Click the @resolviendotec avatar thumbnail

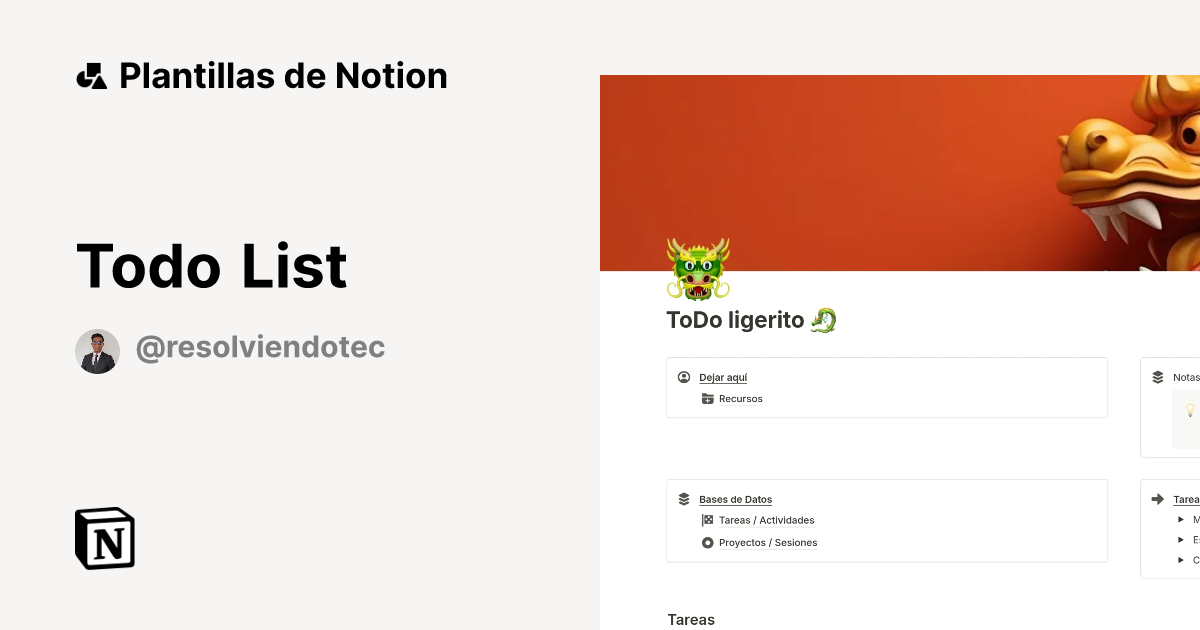click(97, 350)
